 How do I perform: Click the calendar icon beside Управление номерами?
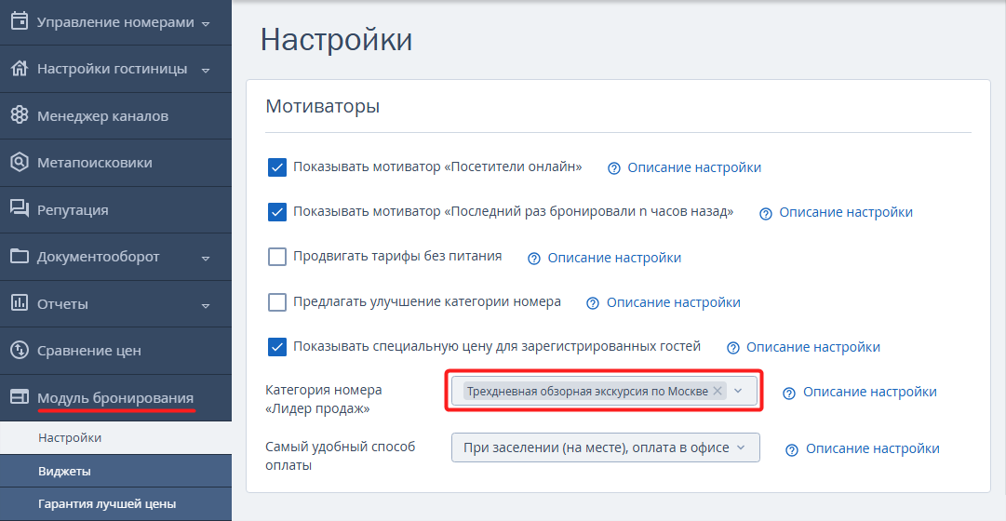click(19, 21)
